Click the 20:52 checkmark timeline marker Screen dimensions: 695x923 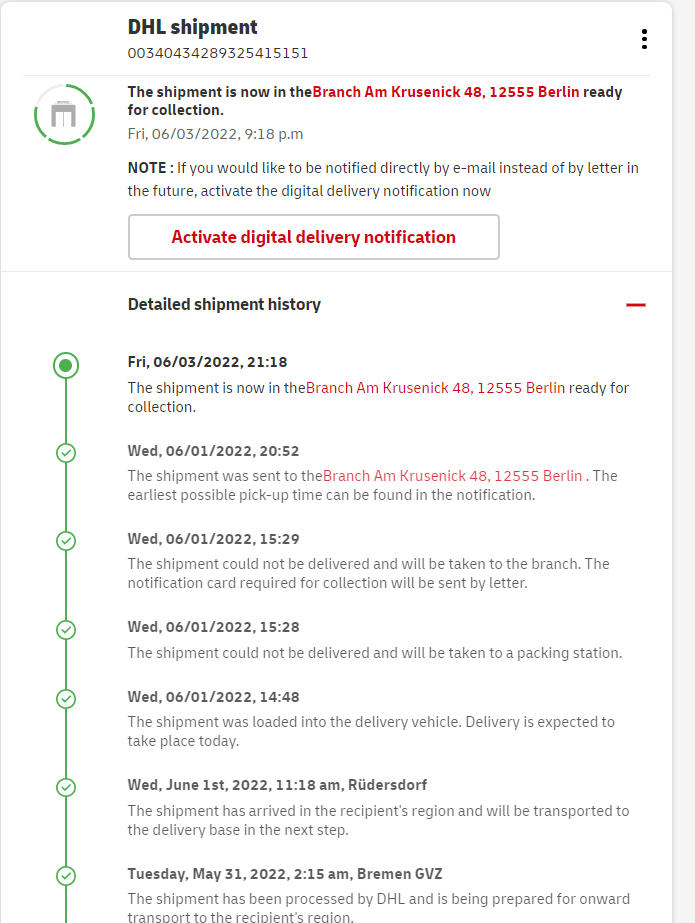coord(66,453)
